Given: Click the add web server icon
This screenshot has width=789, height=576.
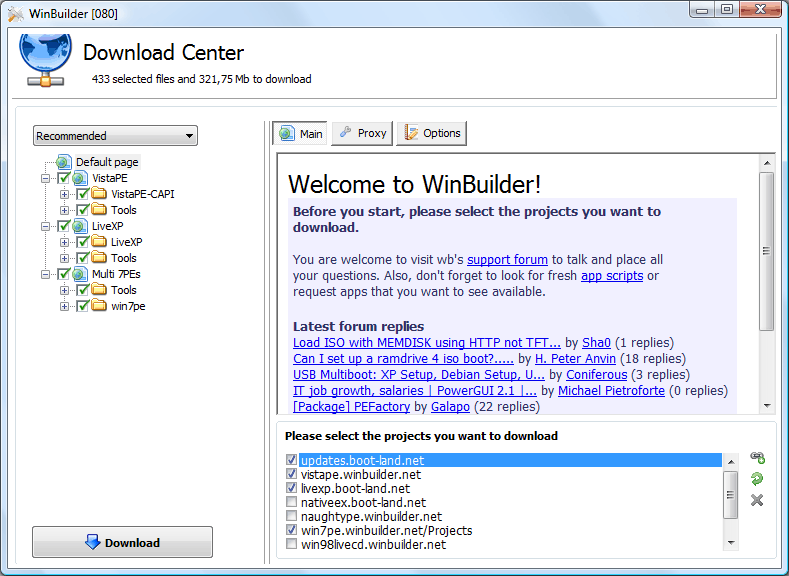Looking at the screenshot, I should 757,457.
